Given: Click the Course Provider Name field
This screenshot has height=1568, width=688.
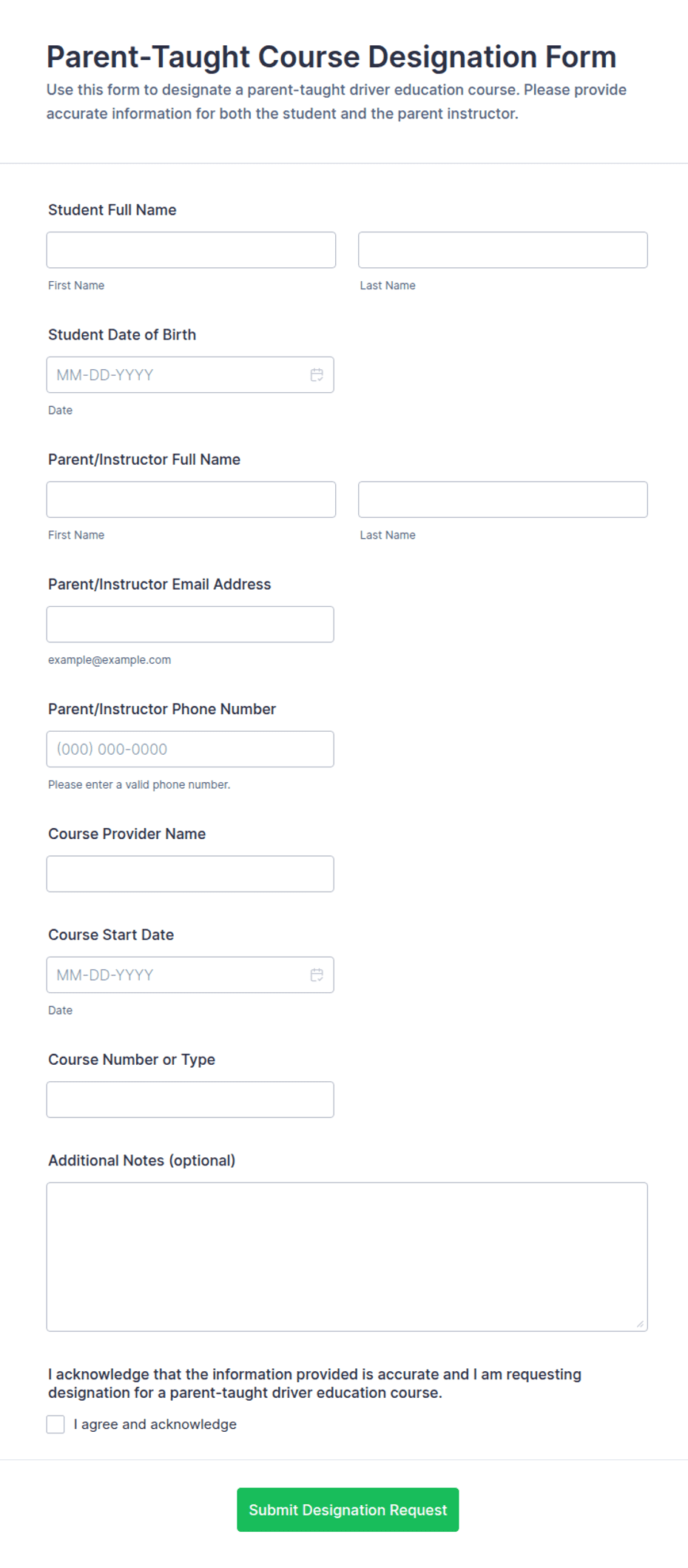Looking at the screenshot, I should [x=190, y=874].
